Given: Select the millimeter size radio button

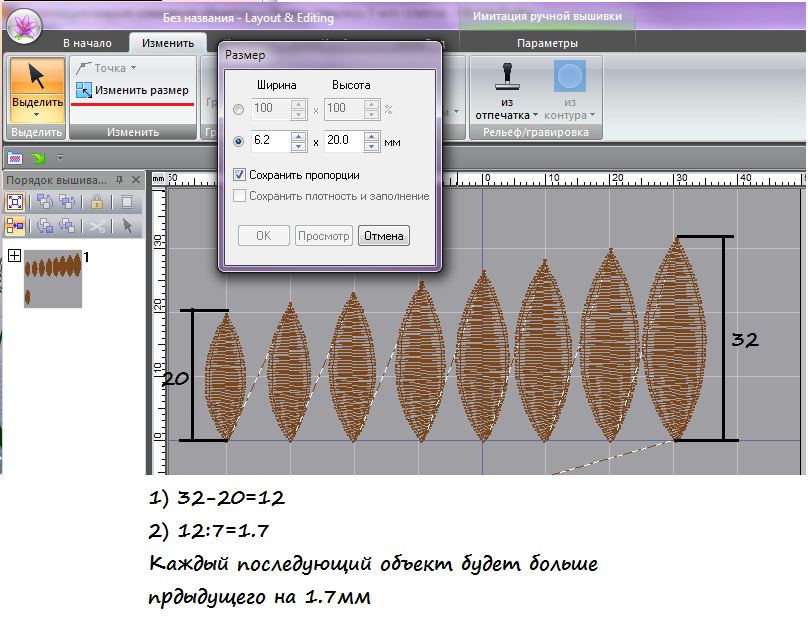Looking at the screenshot, I should click(x=238, y=141).
